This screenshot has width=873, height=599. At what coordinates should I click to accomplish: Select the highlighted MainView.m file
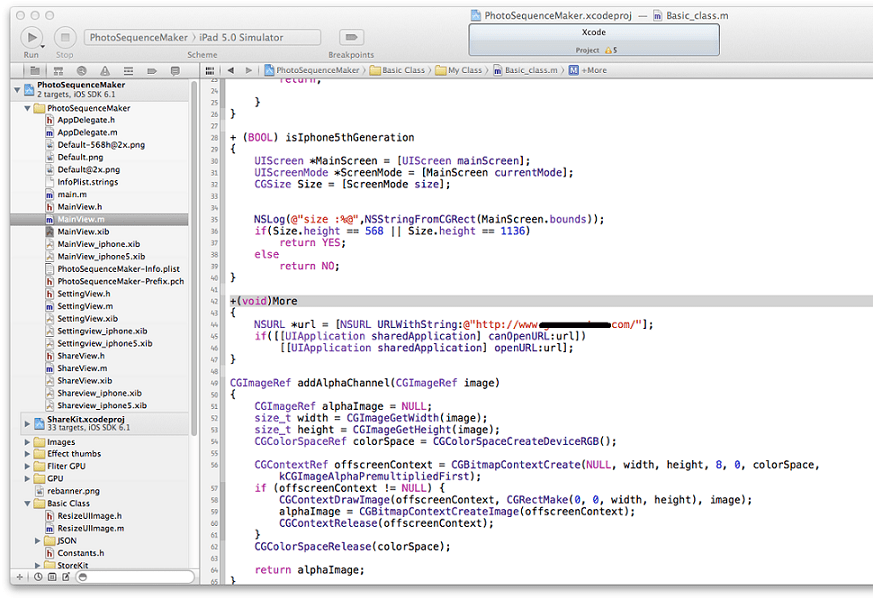(x=99, y=219)
